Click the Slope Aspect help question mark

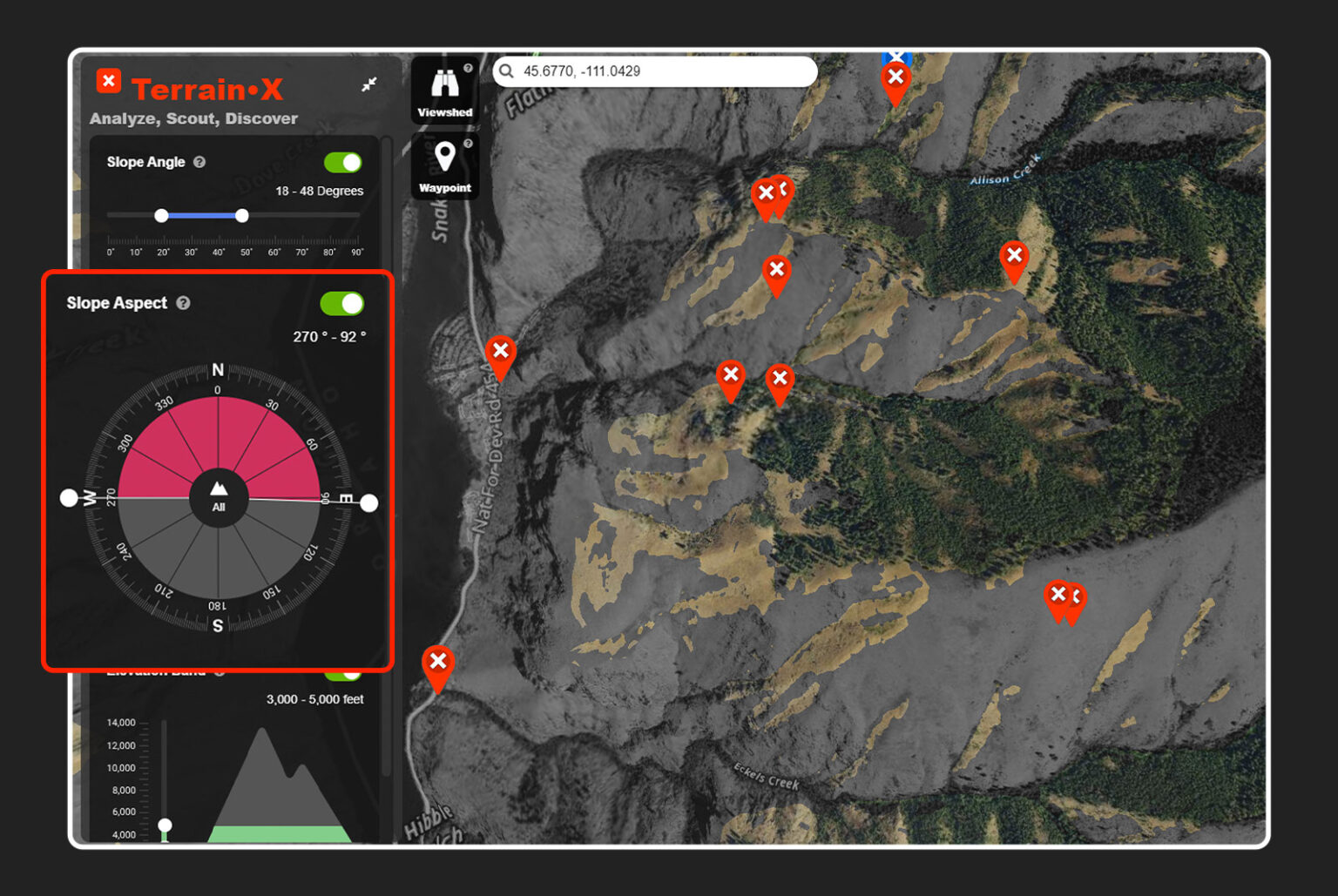(x=183, y=303)
